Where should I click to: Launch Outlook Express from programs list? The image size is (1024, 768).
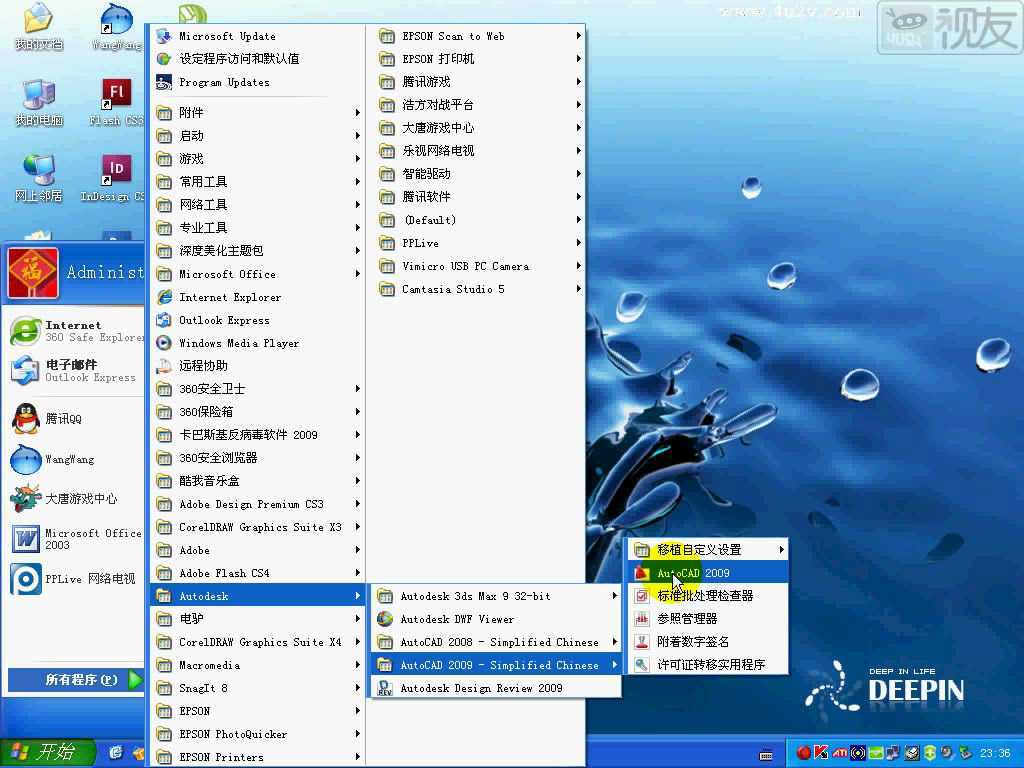(257, 320)
